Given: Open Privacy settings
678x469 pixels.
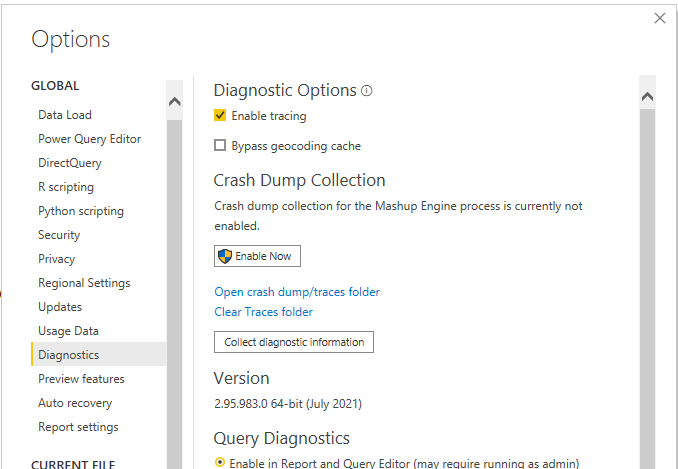Looking at the screenshot, I should (x=57, y=259).
